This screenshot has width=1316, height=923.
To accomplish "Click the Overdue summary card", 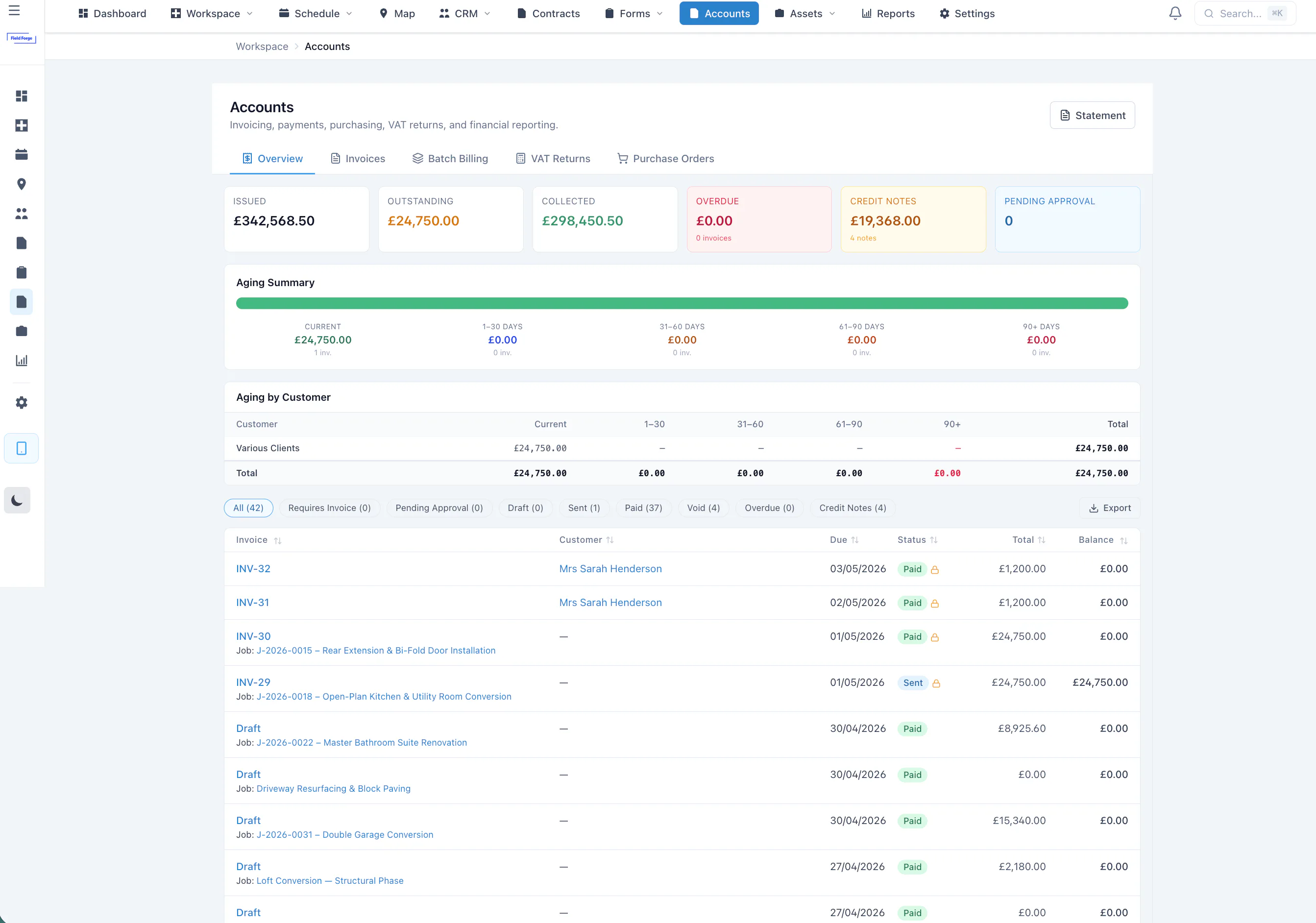I will pyautogui.click(x=759, y=219).
